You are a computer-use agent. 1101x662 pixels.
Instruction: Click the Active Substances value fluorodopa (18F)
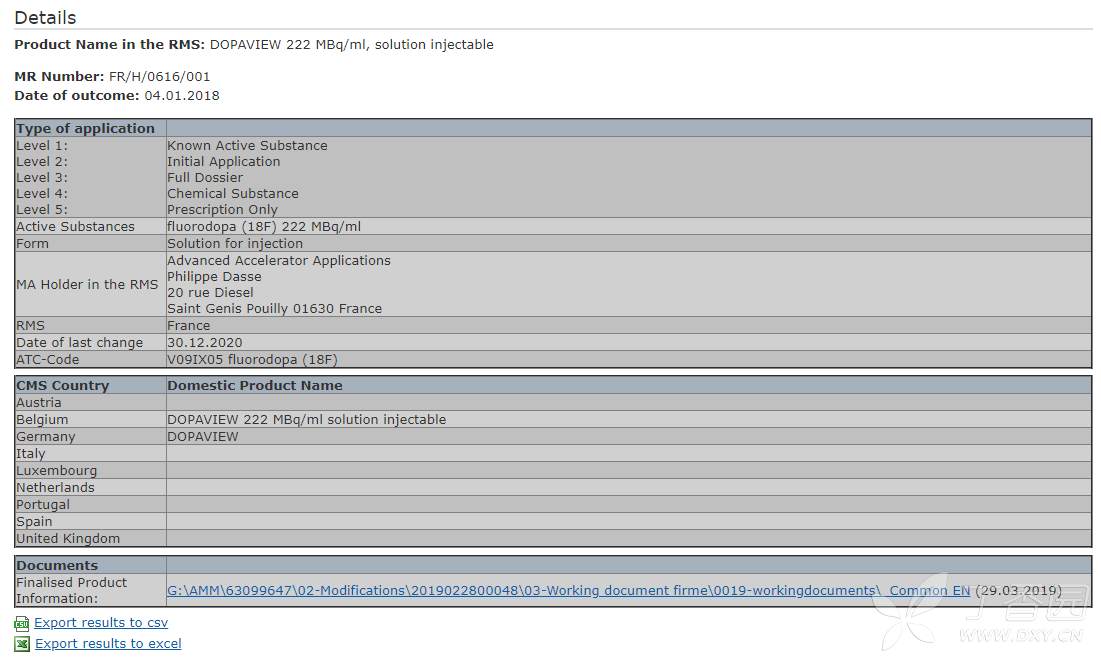[264, 227]
